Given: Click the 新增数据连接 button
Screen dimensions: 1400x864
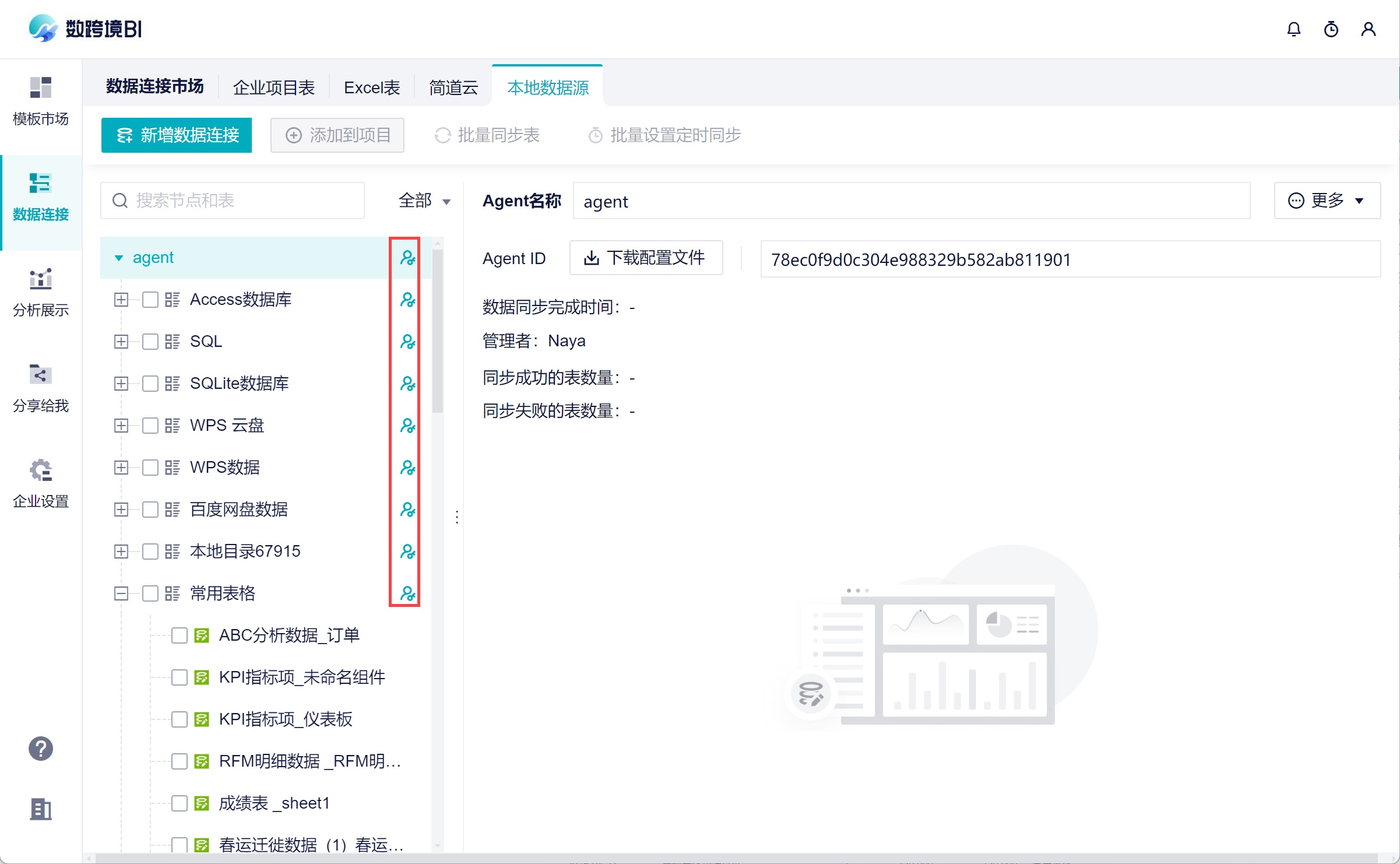Looking at the screenshot, I should coord(177,135).
